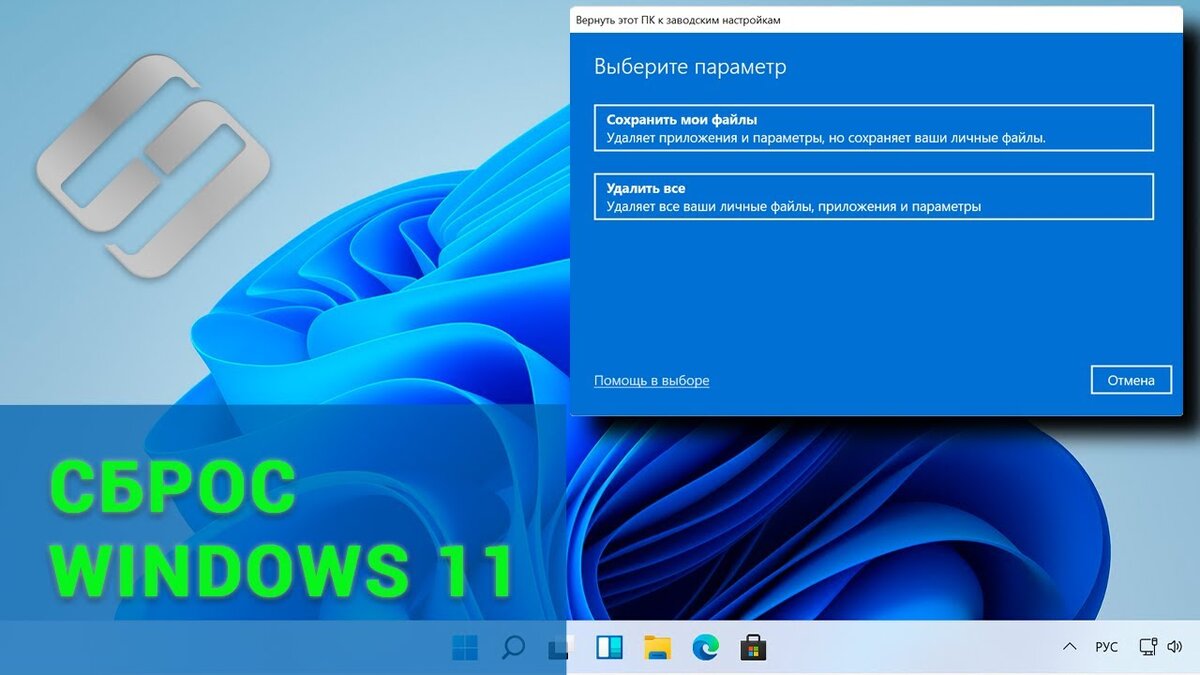
Task: Expand hidden system tray icons chevron
Action: pyautogui.click(x=1070, y=648)
